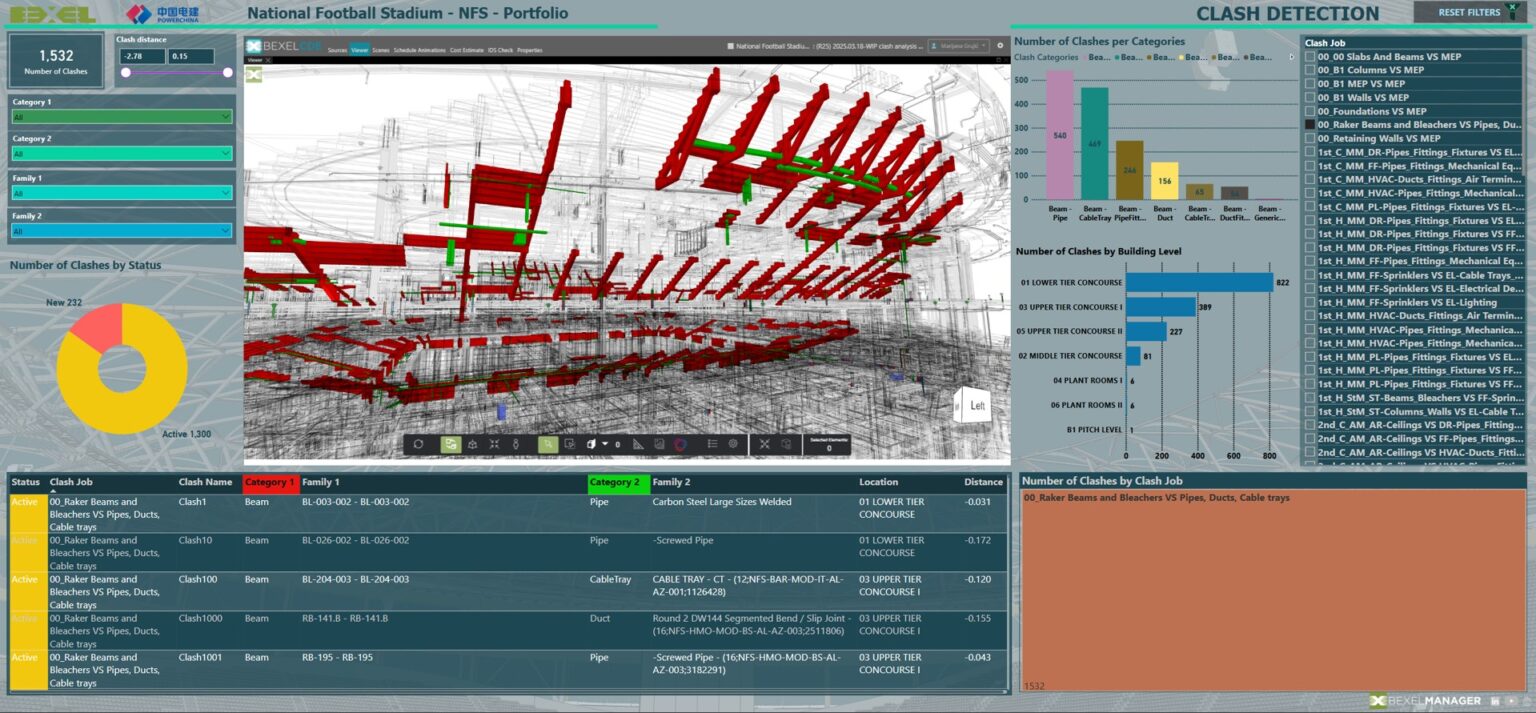Viewport: 1536px width, 713px height.
Task: Expand the appearance options arrow in viewer toolbar
Action: coord(604,443)
